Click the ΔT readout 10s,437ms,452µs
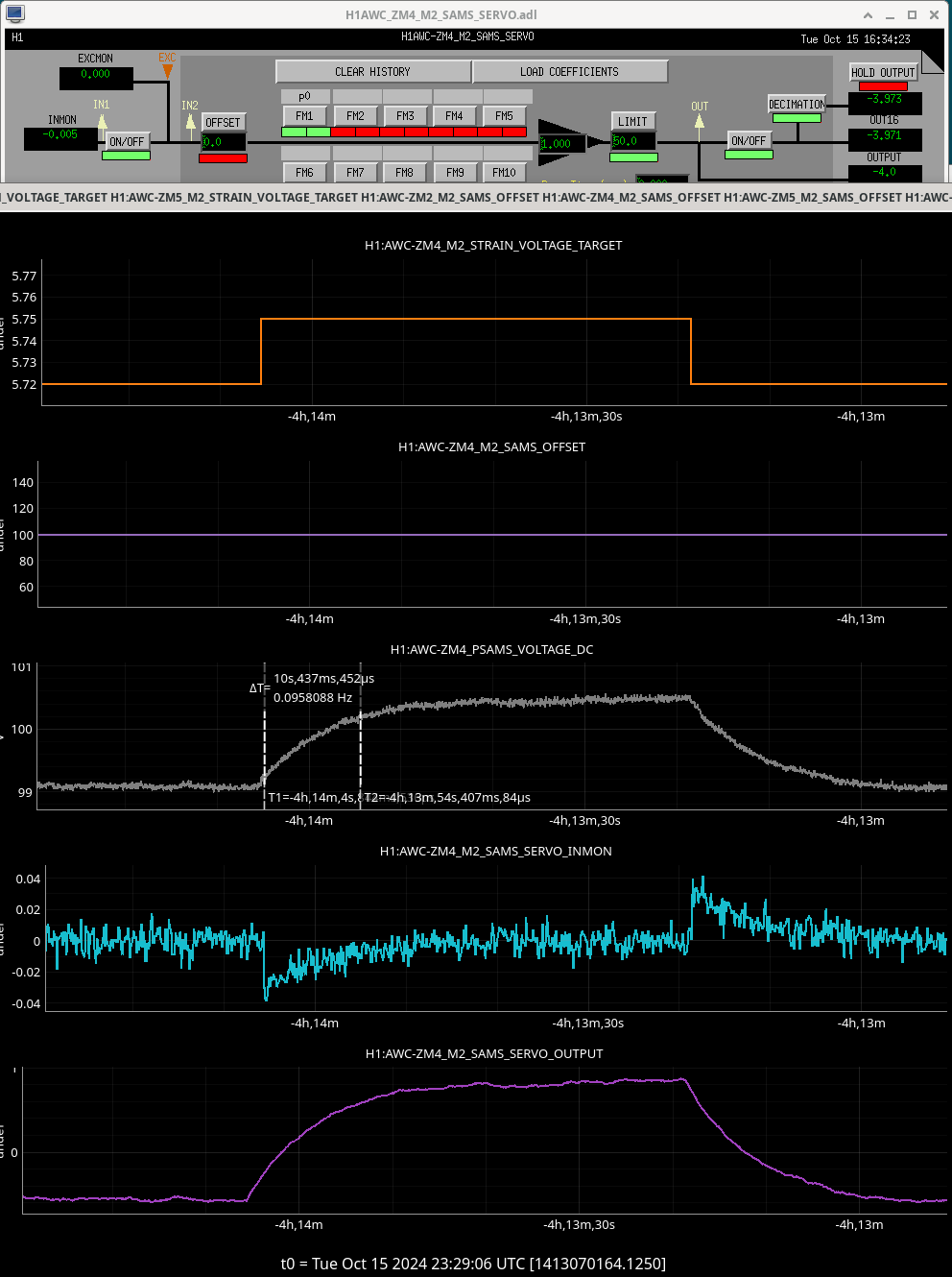The image size is (952, 1277). pos(323,678)
